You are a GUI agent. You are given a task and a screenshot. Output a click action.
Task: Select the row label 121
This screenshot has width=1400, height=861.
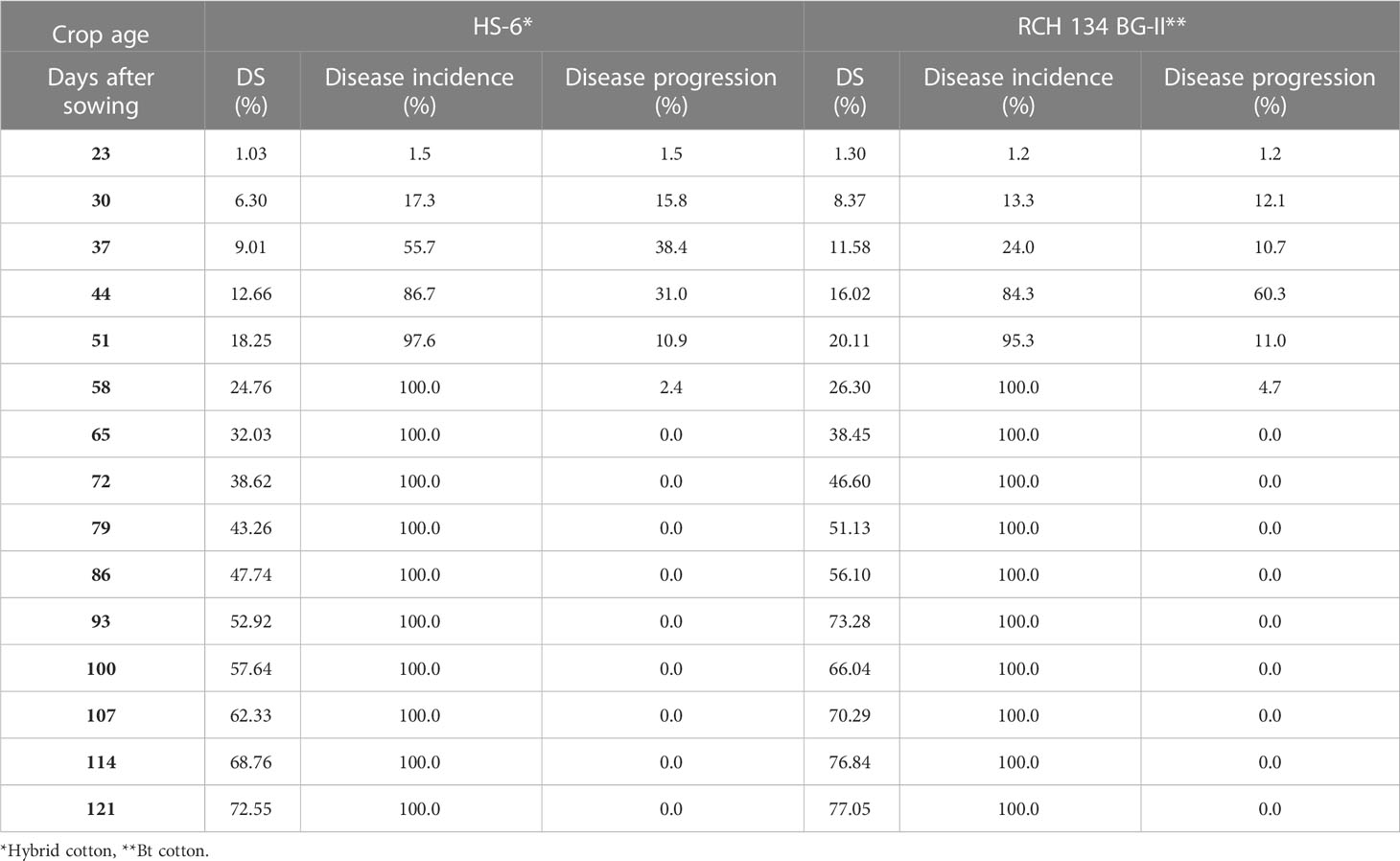(x=101, y=809)
